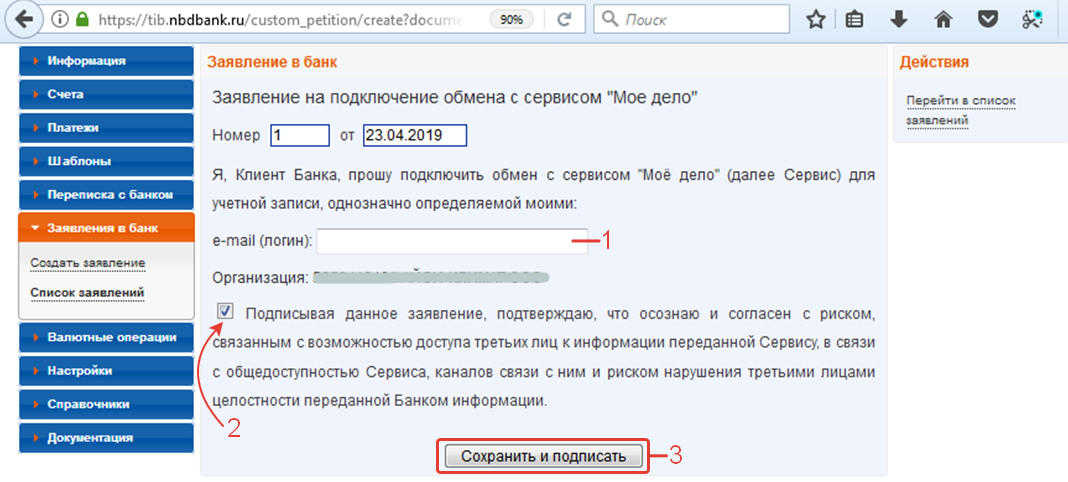Open the Список заявлений link
Viewport: 1068px width, 482px height.
[87, 293]
